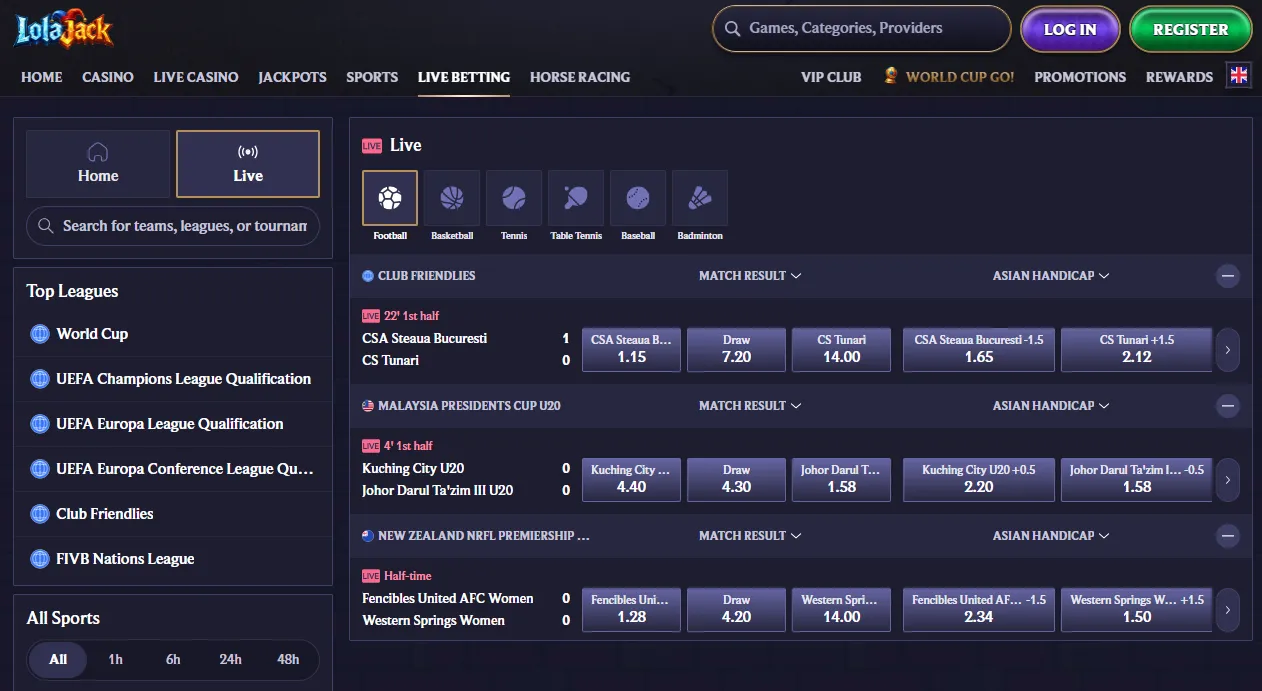Open Match Result dropdown for Malaysia Presidents Cup U20
1262x691 pixels.
[750, 406]
